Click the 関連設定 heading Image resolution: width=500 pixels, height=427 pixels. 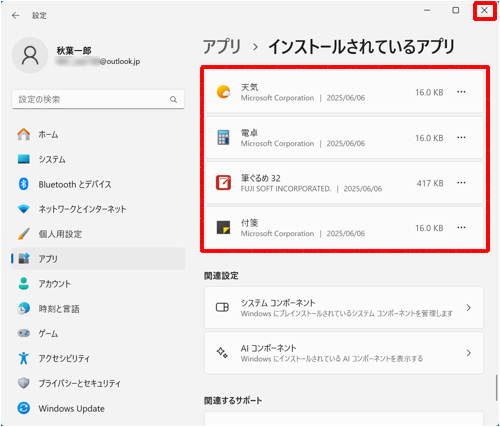221,276
